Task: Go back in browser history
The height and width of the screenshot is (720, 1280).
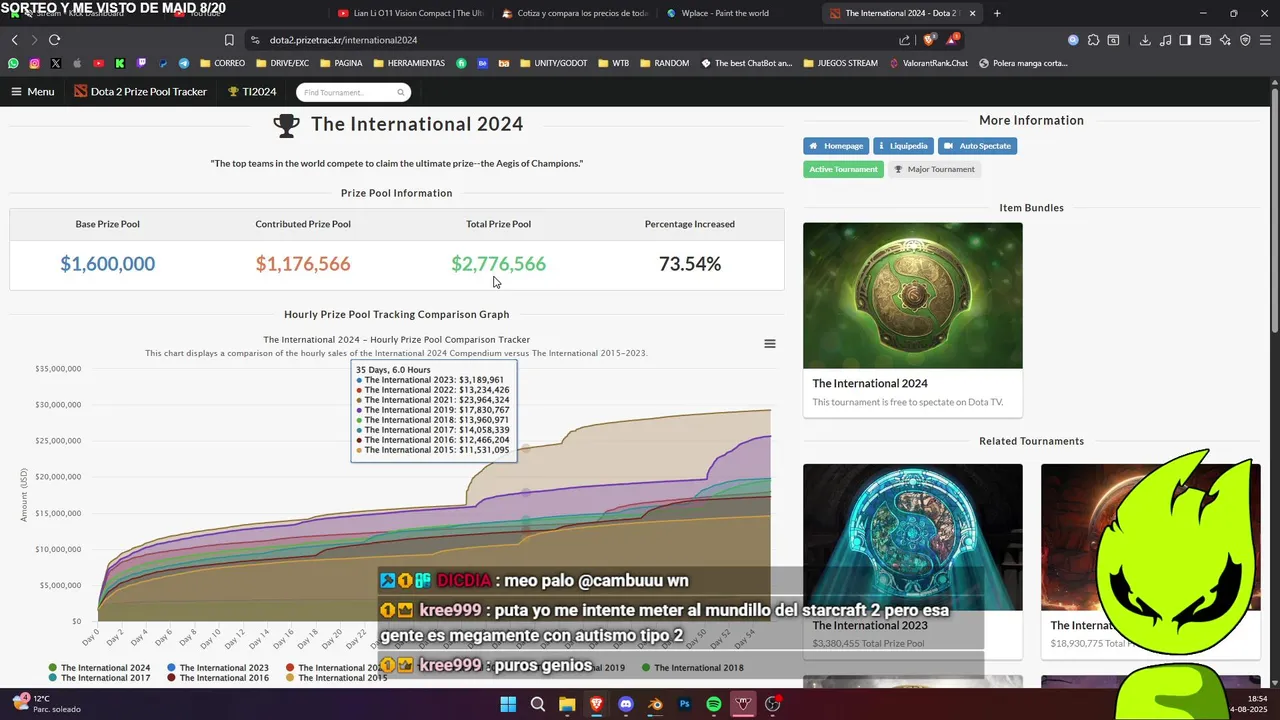Action: pos(14,40)
